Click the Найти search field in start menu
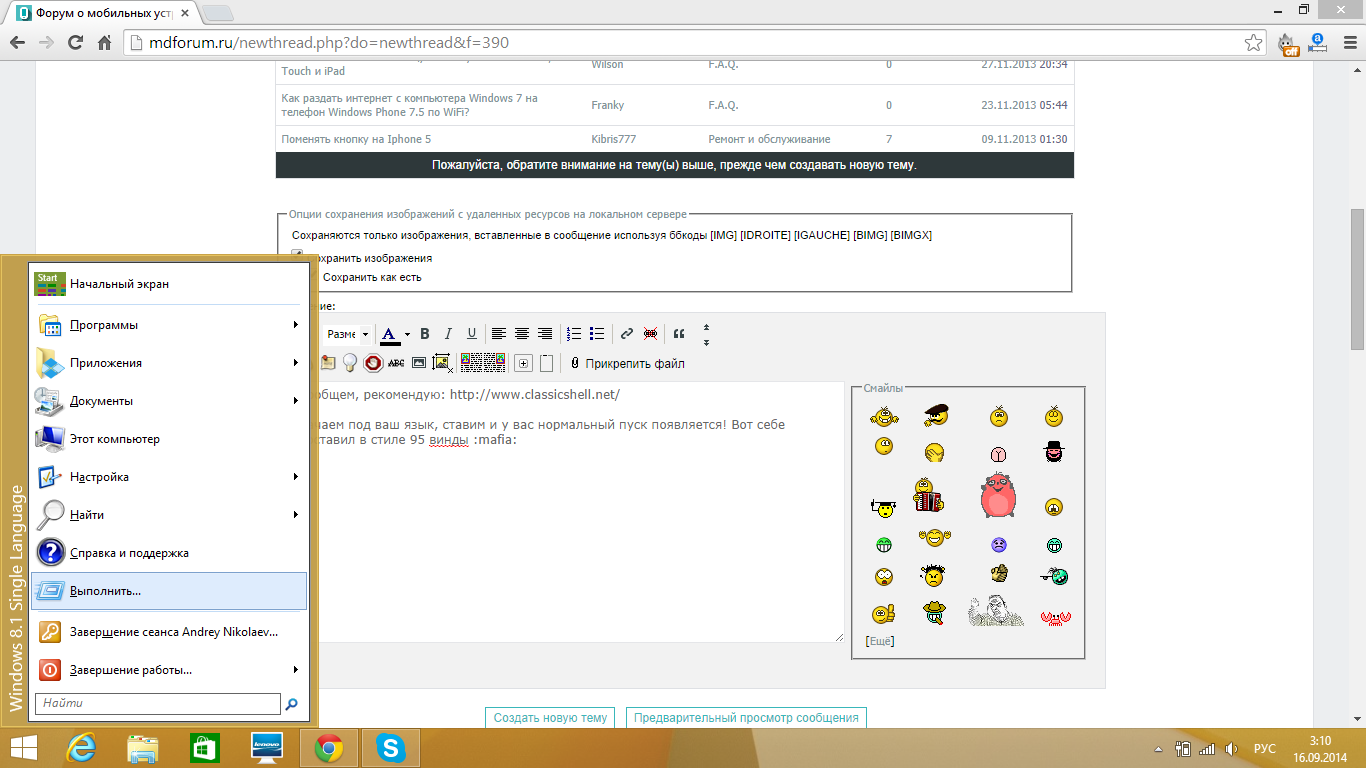This screenshot has height=768, width=1366. (x=158, y=704)
